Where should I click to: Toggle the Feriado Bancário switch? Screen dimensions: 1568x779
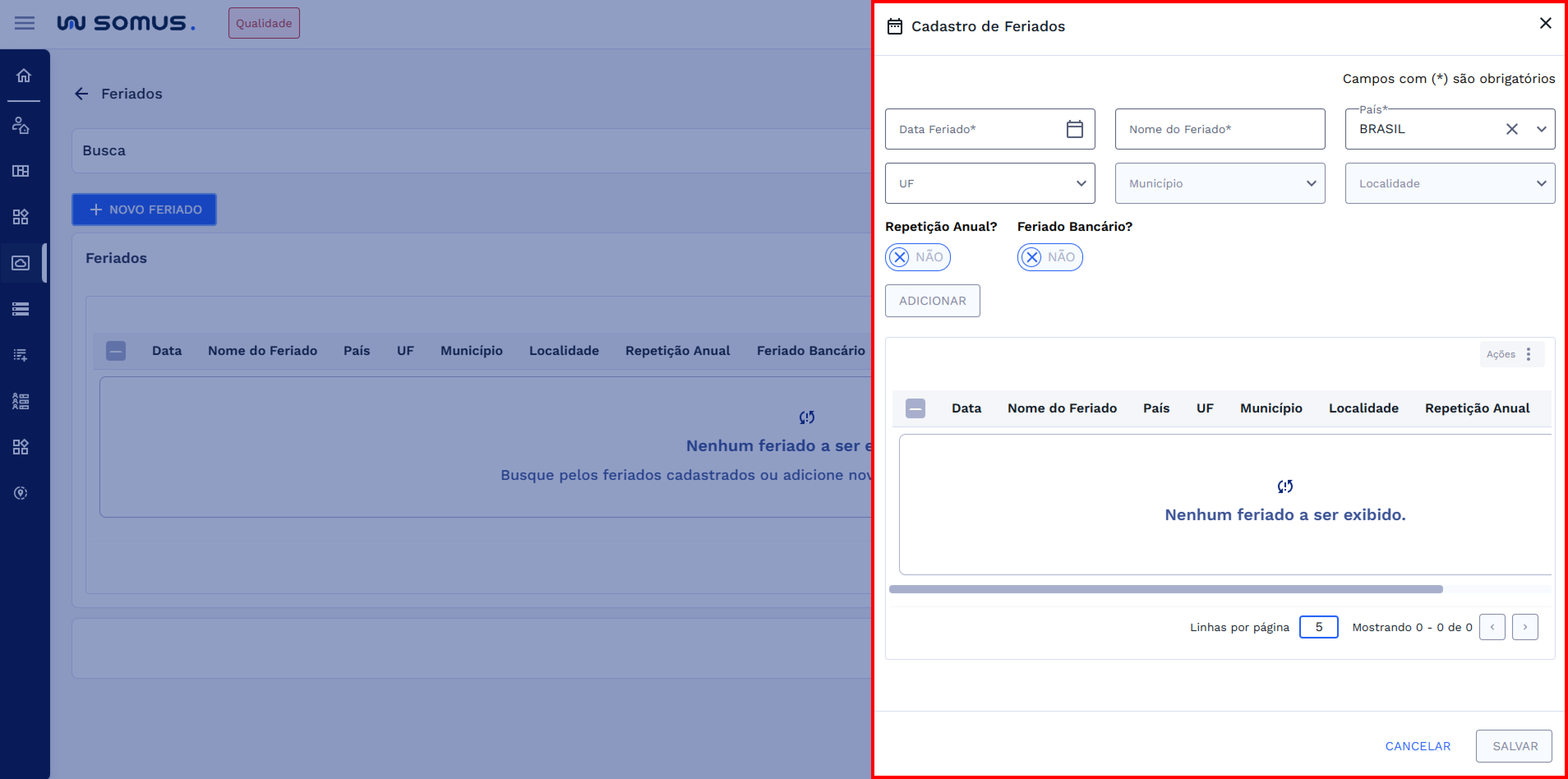[x=1049, y=257]
